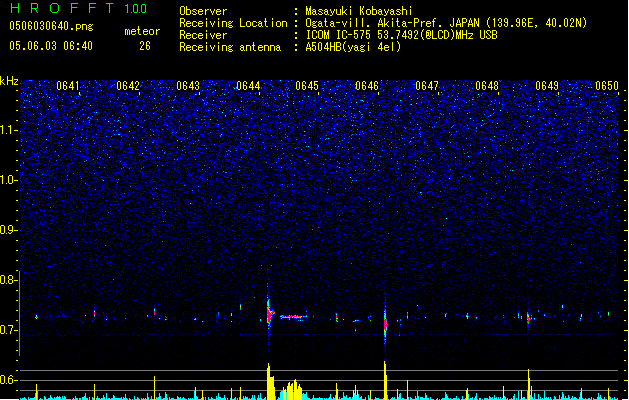Image resolution: width=629 pixels, height=400 pixels.
Task: Click the 0649 time marker
Action: 547,85
